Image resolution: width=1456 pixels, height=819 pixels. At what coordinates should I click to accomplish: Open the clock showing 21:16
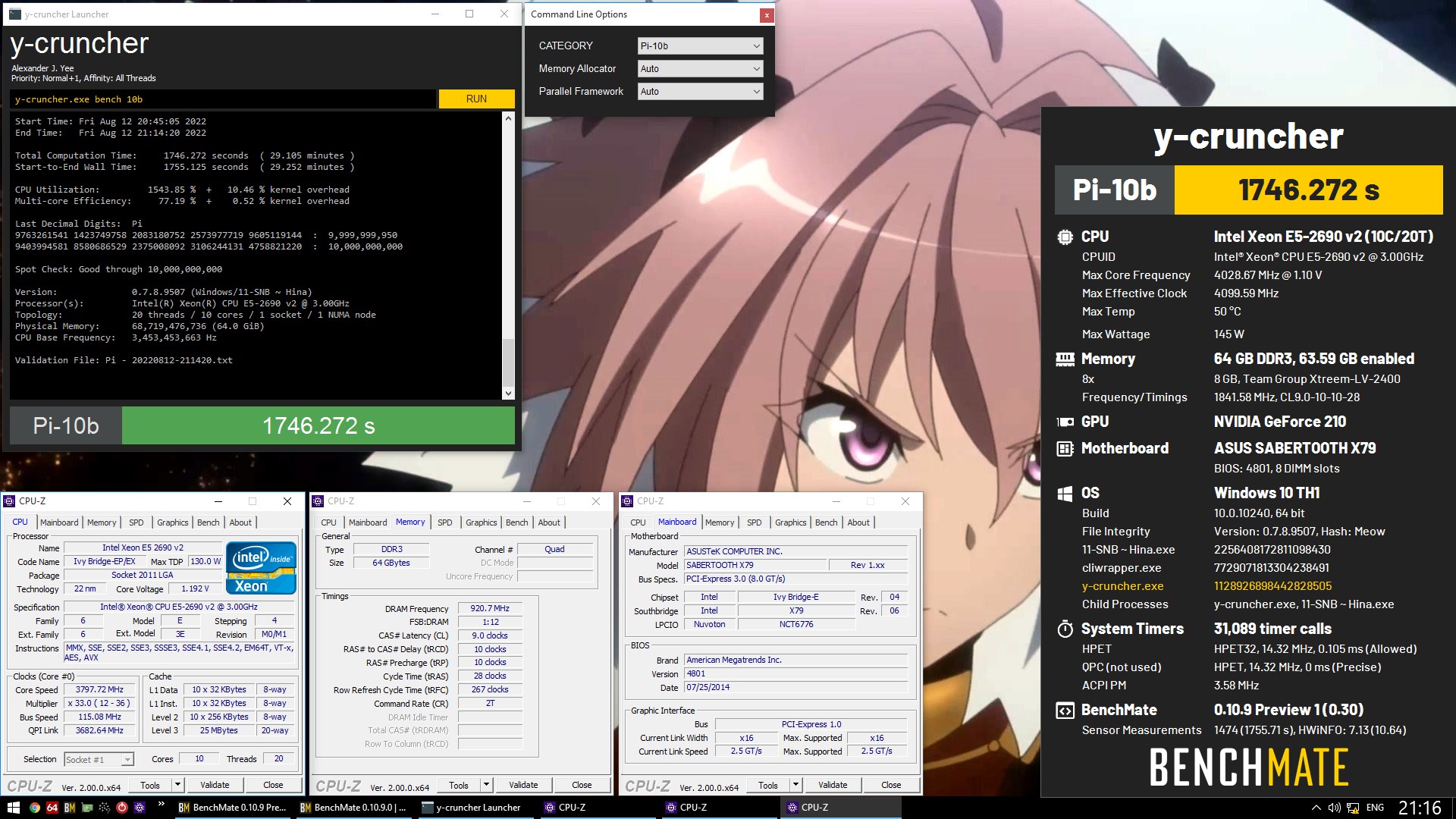pos(1420,808)
